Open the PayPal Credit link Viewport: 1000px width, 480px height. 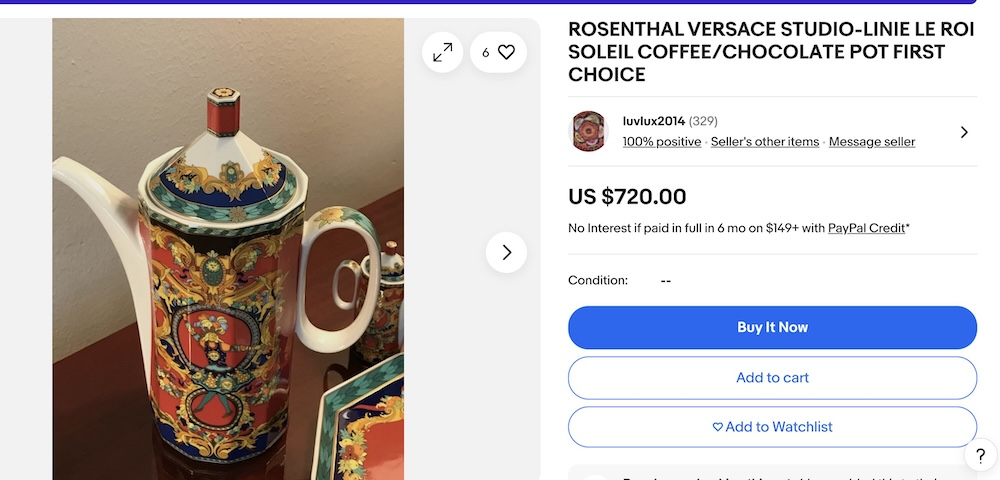[x=866, y=228]
